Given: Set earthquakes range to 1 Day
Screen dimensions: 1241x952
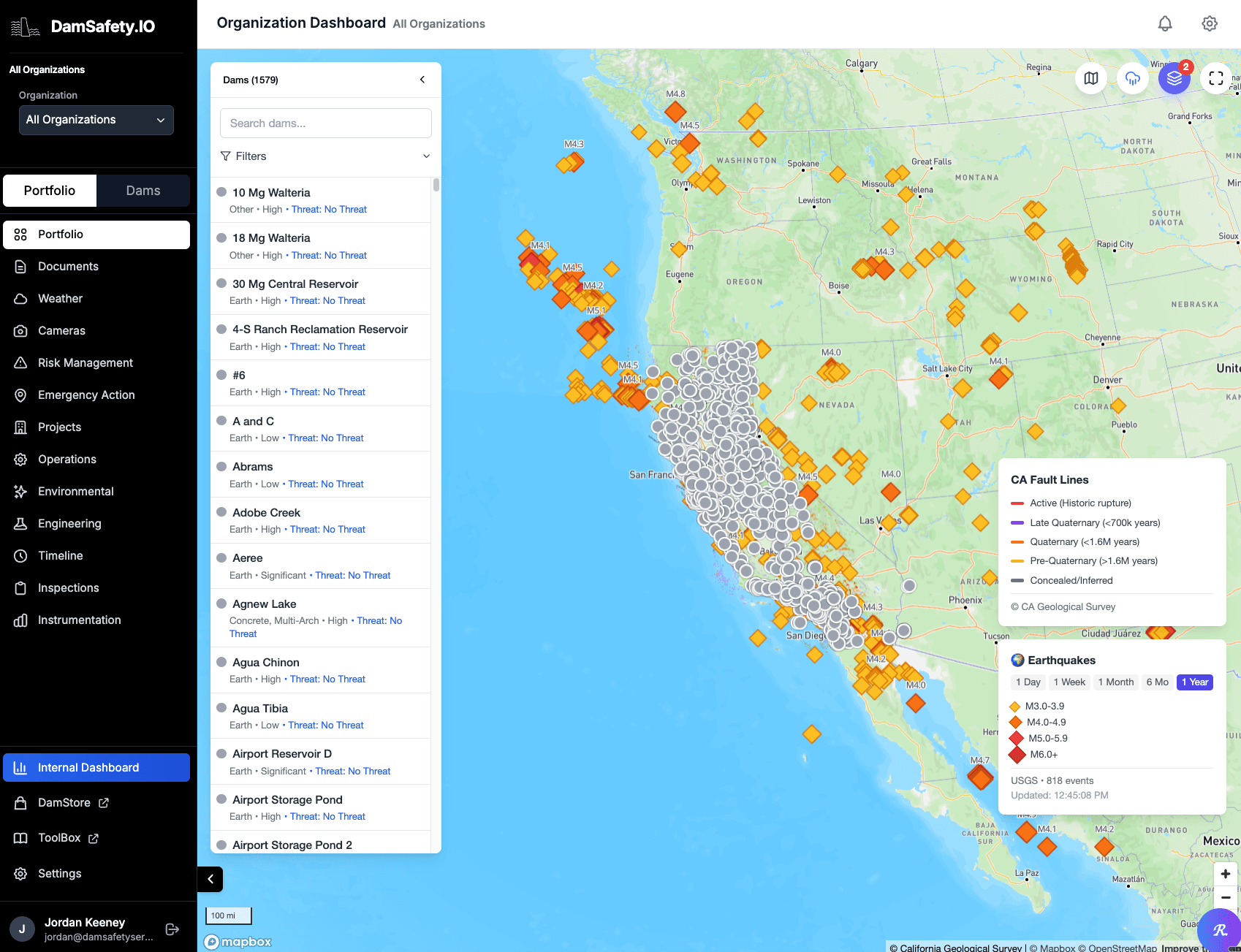Looking at the screenshot, I should 1028,682.
